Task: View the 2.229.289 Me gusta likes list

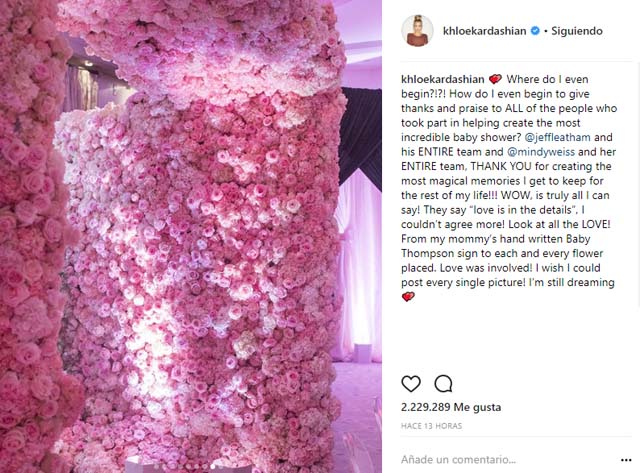Action: [451, 407]
